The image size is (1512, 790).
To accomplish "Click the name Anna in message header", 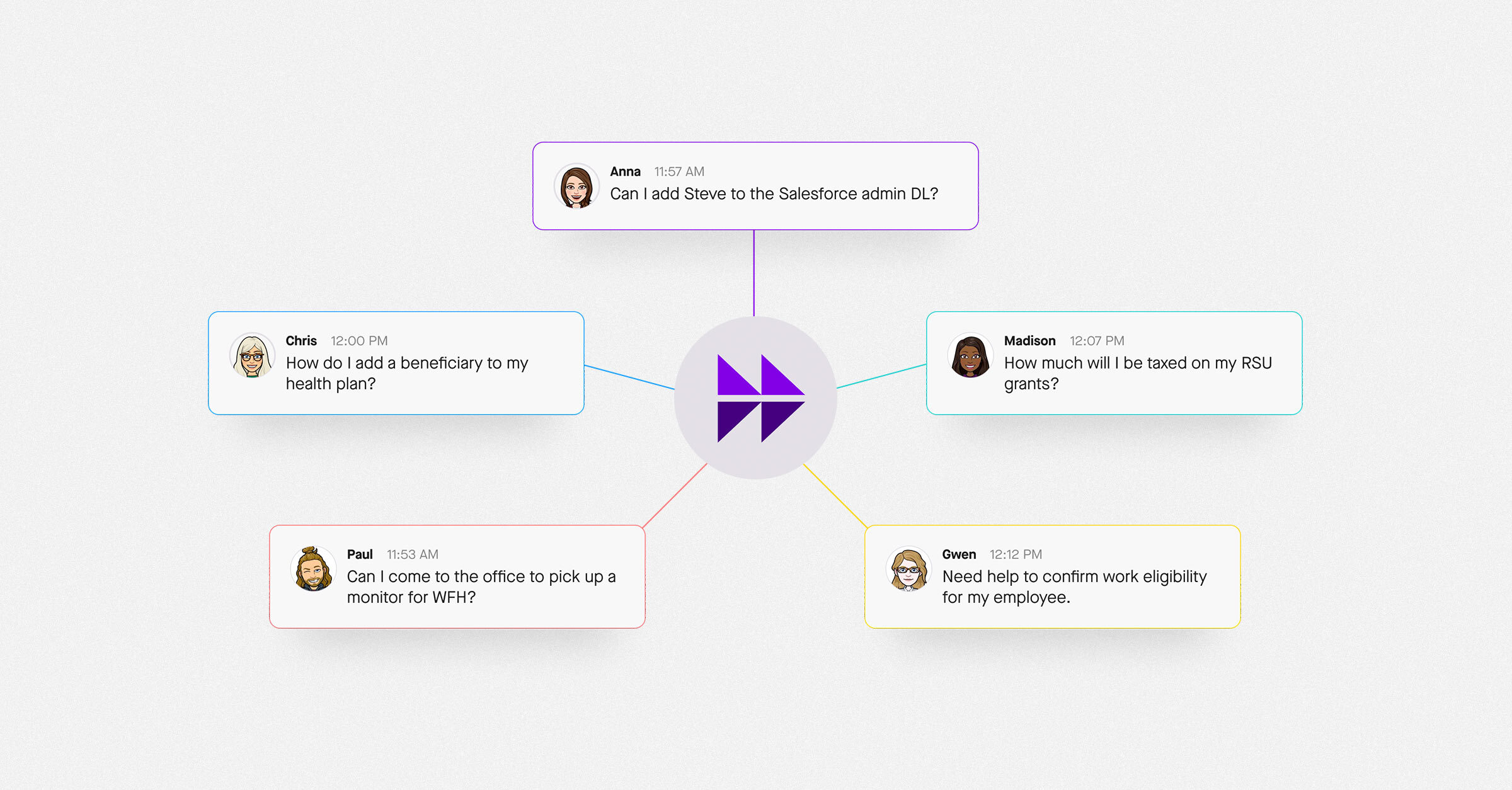I will 625,171.
